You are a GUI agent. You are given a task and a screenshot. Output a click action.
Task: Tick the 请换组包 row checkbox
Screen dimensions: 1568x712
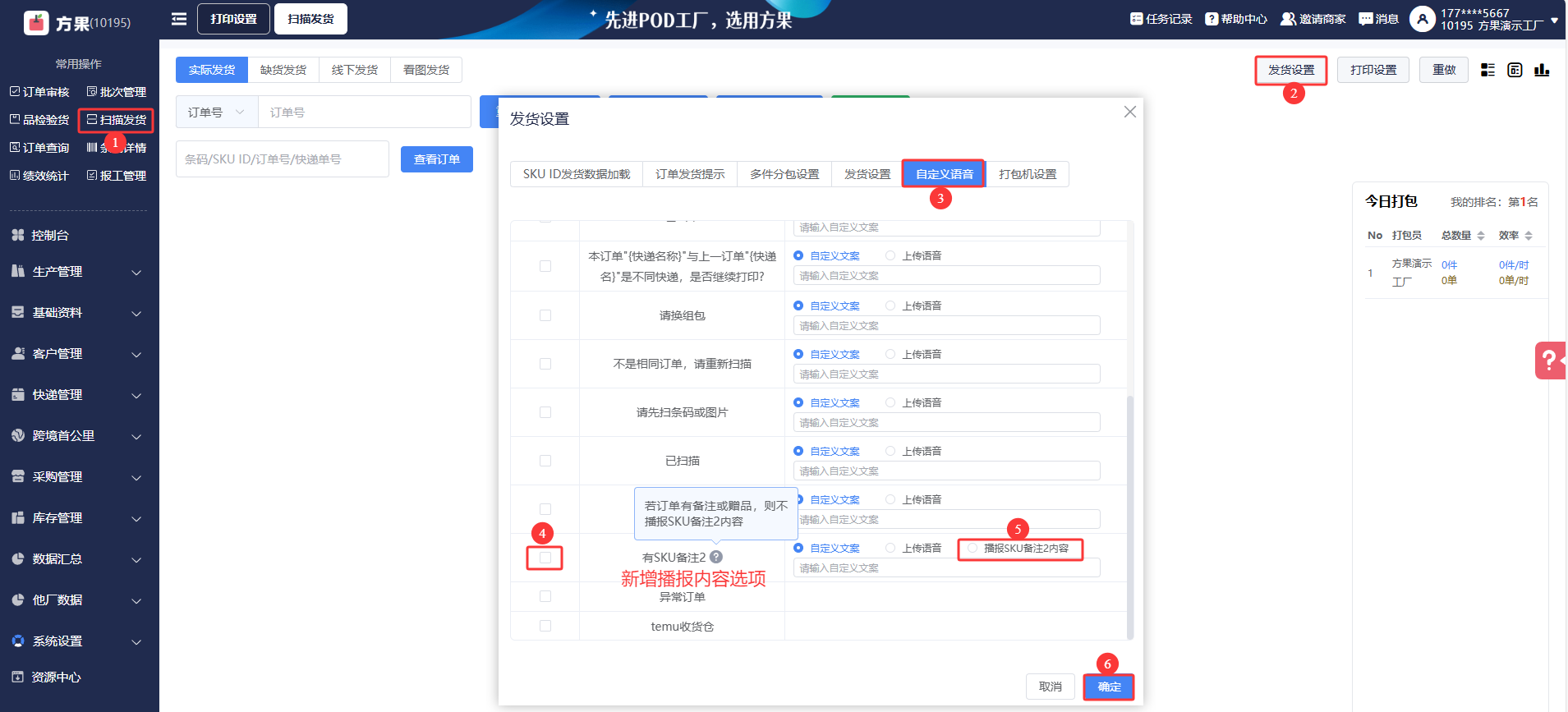[545, 315]
